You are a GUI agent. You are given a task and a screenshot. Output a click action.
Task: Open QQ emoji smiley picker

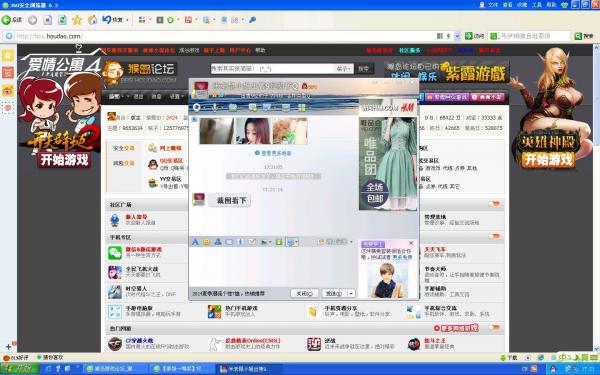pos(206,242)
